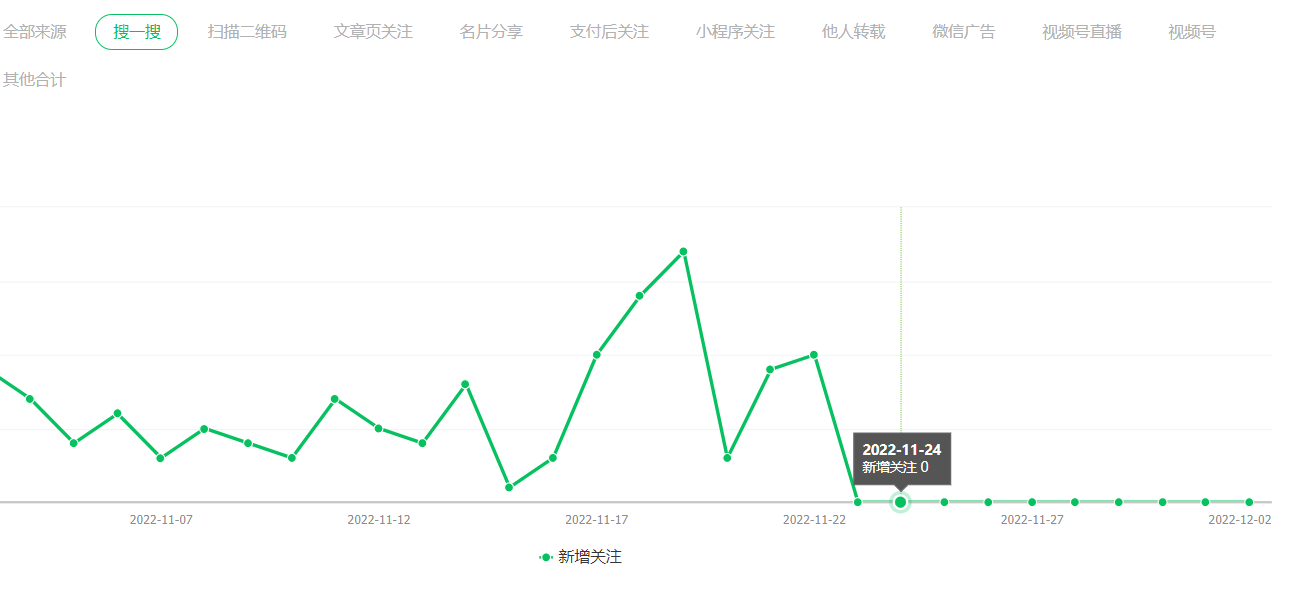This screenshot has height=593, width=1291.
Task: Select the data point above 2022-11-17 label
Action: pos(596,355)
